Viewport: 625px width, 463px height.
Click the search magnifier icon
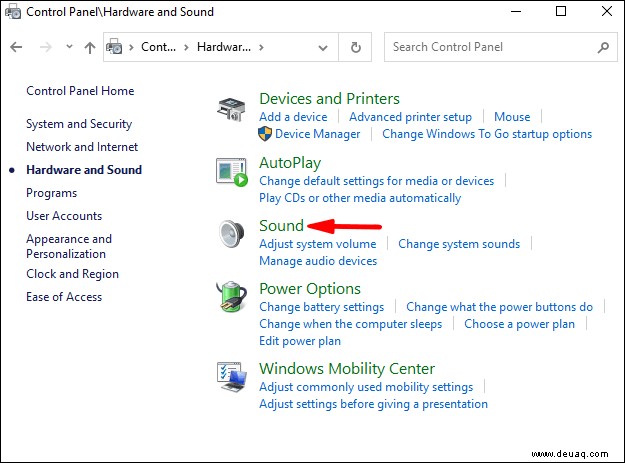pyautogui.click(x=603, y=47)
